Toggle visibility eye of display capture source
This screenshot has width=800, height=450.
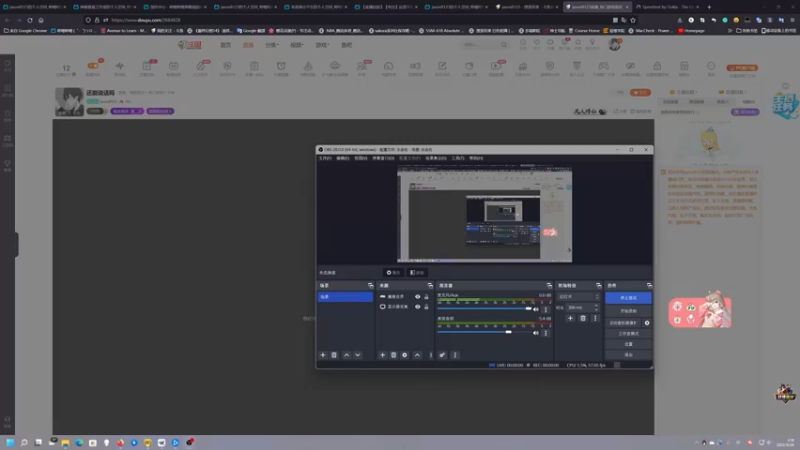[x=417, y=307]
